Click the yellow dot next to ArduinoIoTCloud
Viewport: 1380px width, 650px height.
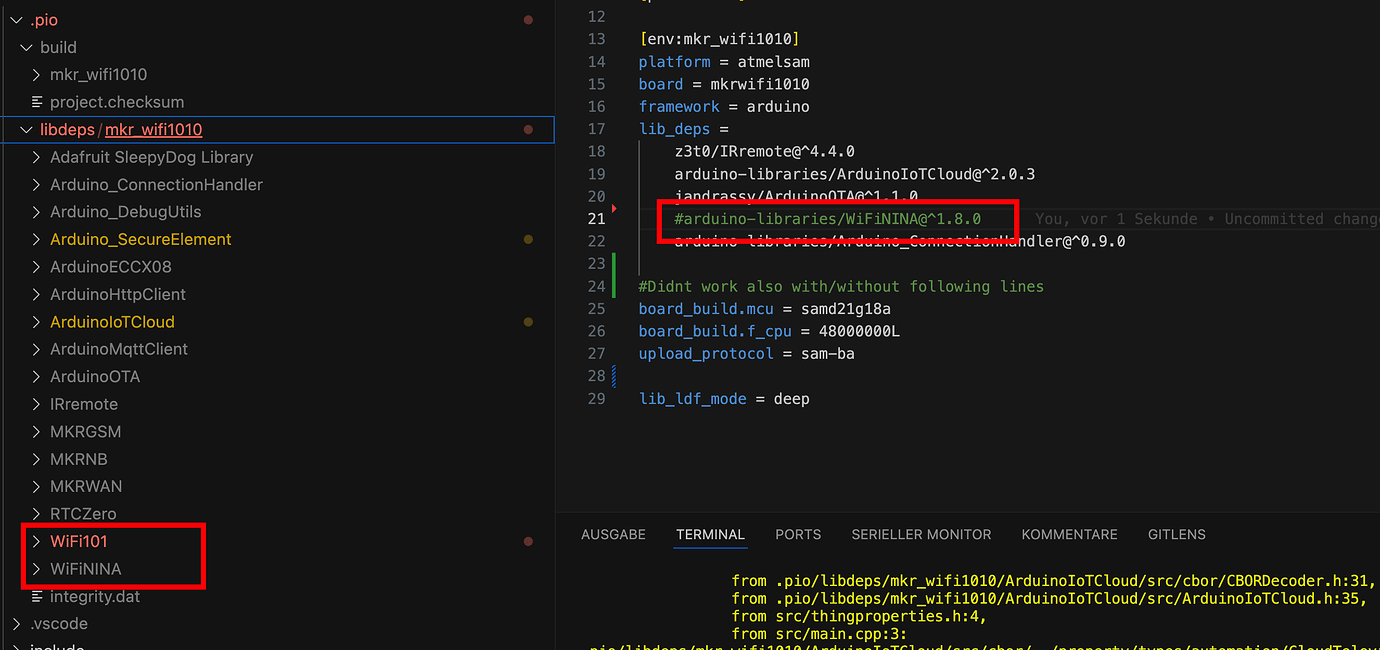pyautogui.click(x=528, y=321)
